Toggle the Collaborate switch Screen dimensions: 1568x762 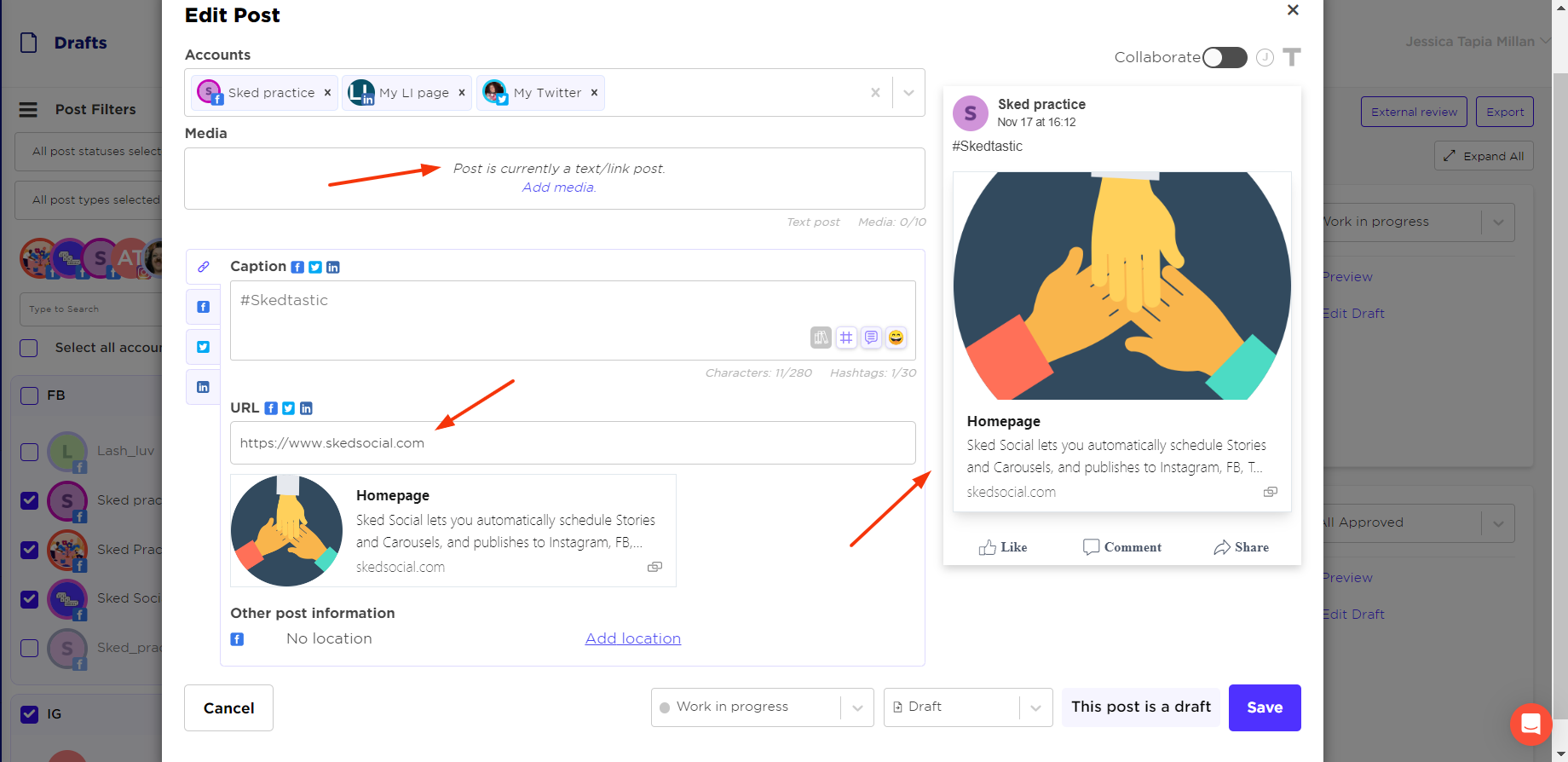(x=1225, y=57)
